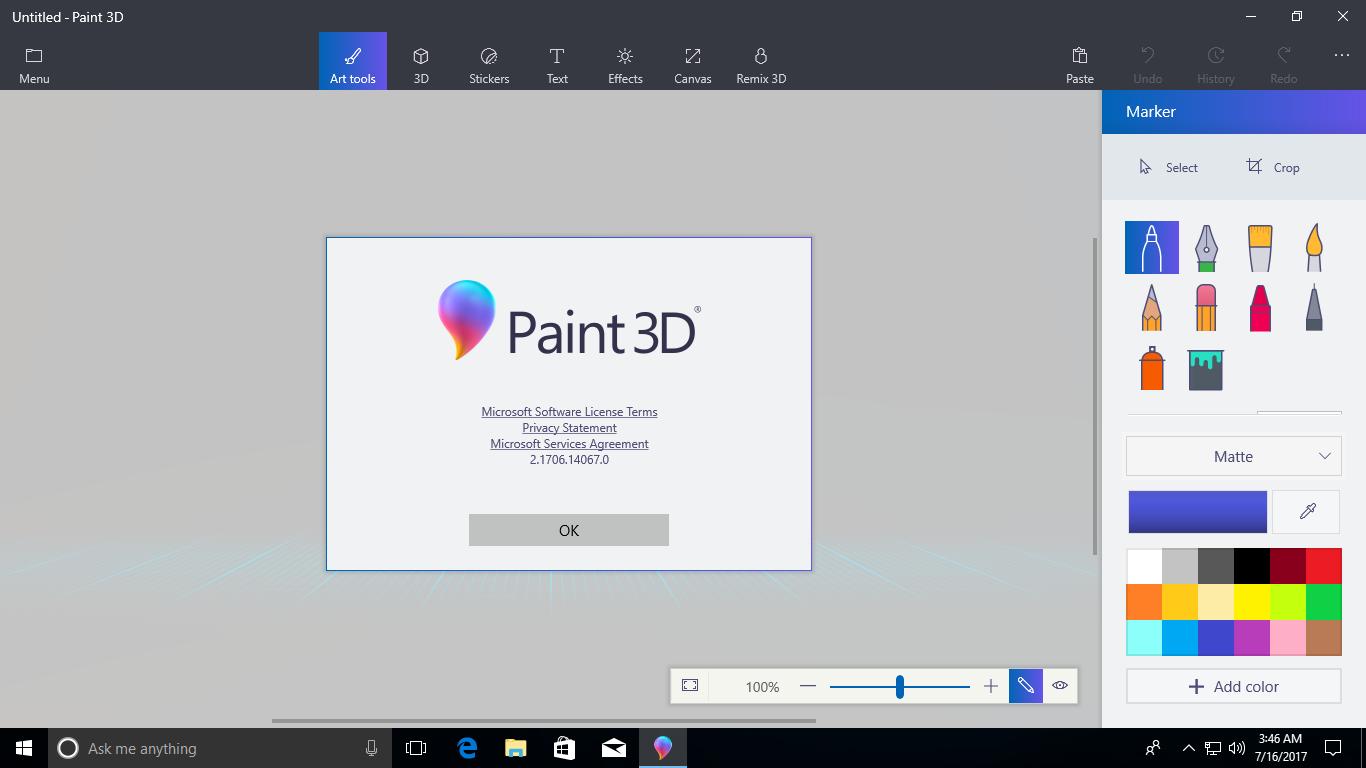Expand the Matte material dropdown
Viewport: 1366px width, 768px height.
point(1233,456)
